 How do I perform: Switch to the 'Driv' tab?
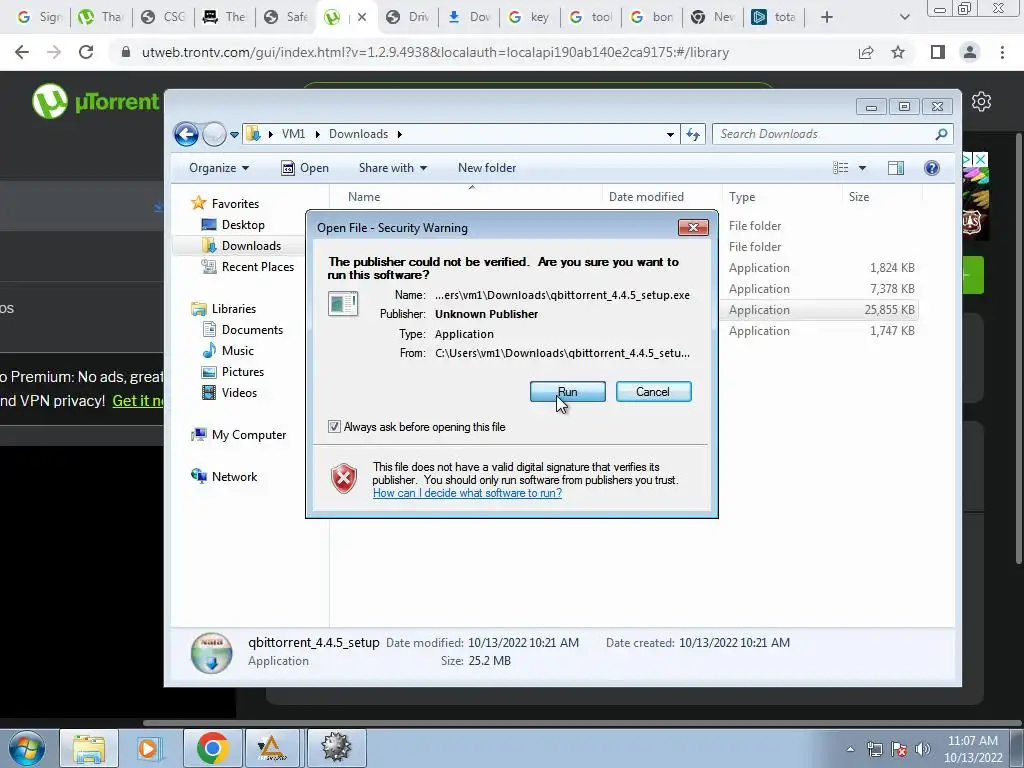click(408, 17)
